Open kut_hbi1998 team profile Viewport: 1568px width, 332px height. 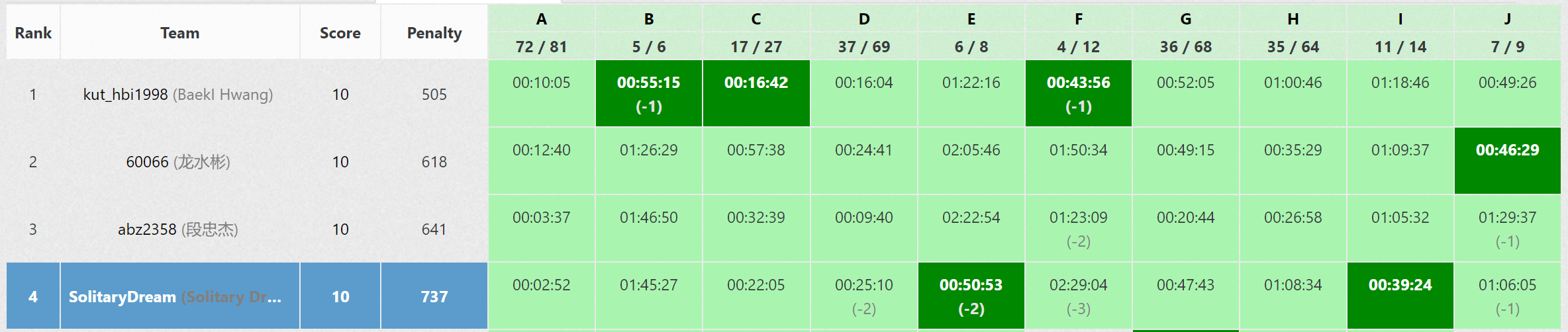pyautogui.click(x=125, y=95)
